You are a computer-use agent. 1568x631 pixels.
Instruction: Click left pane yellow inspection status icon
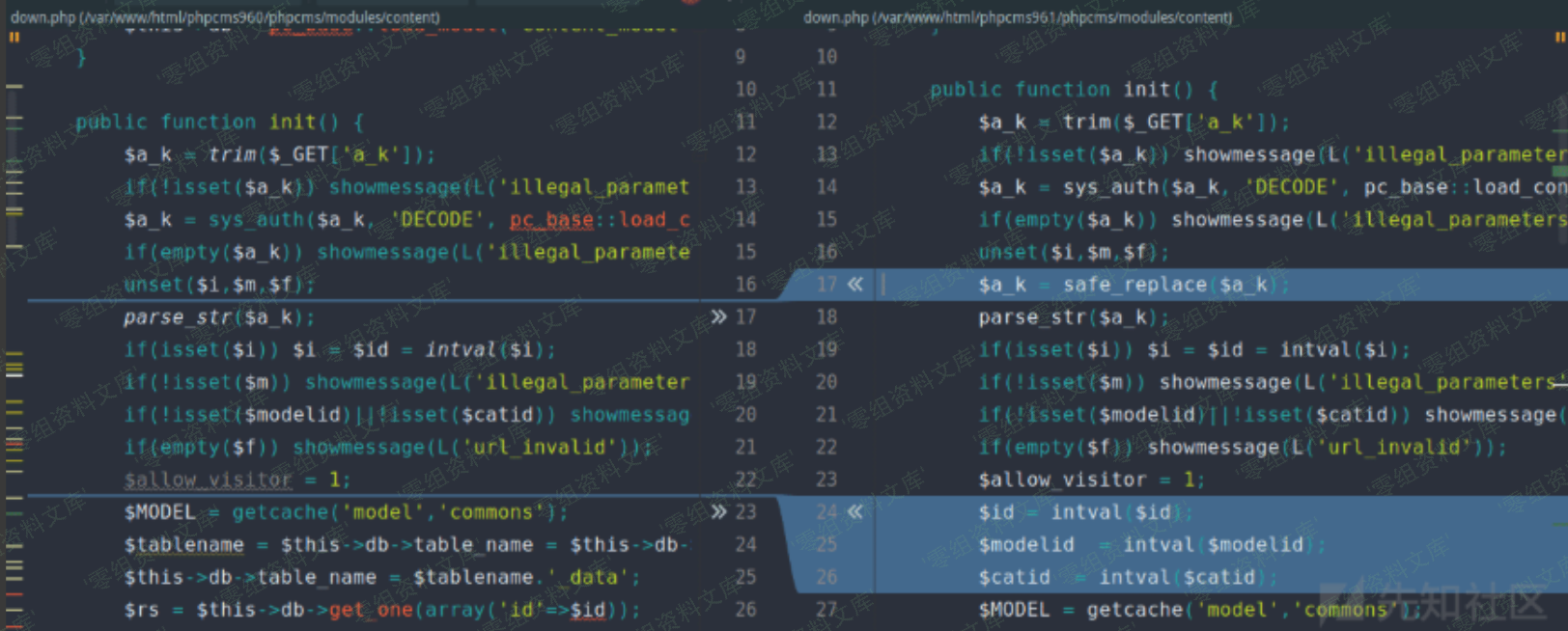(x=14, y=38)
